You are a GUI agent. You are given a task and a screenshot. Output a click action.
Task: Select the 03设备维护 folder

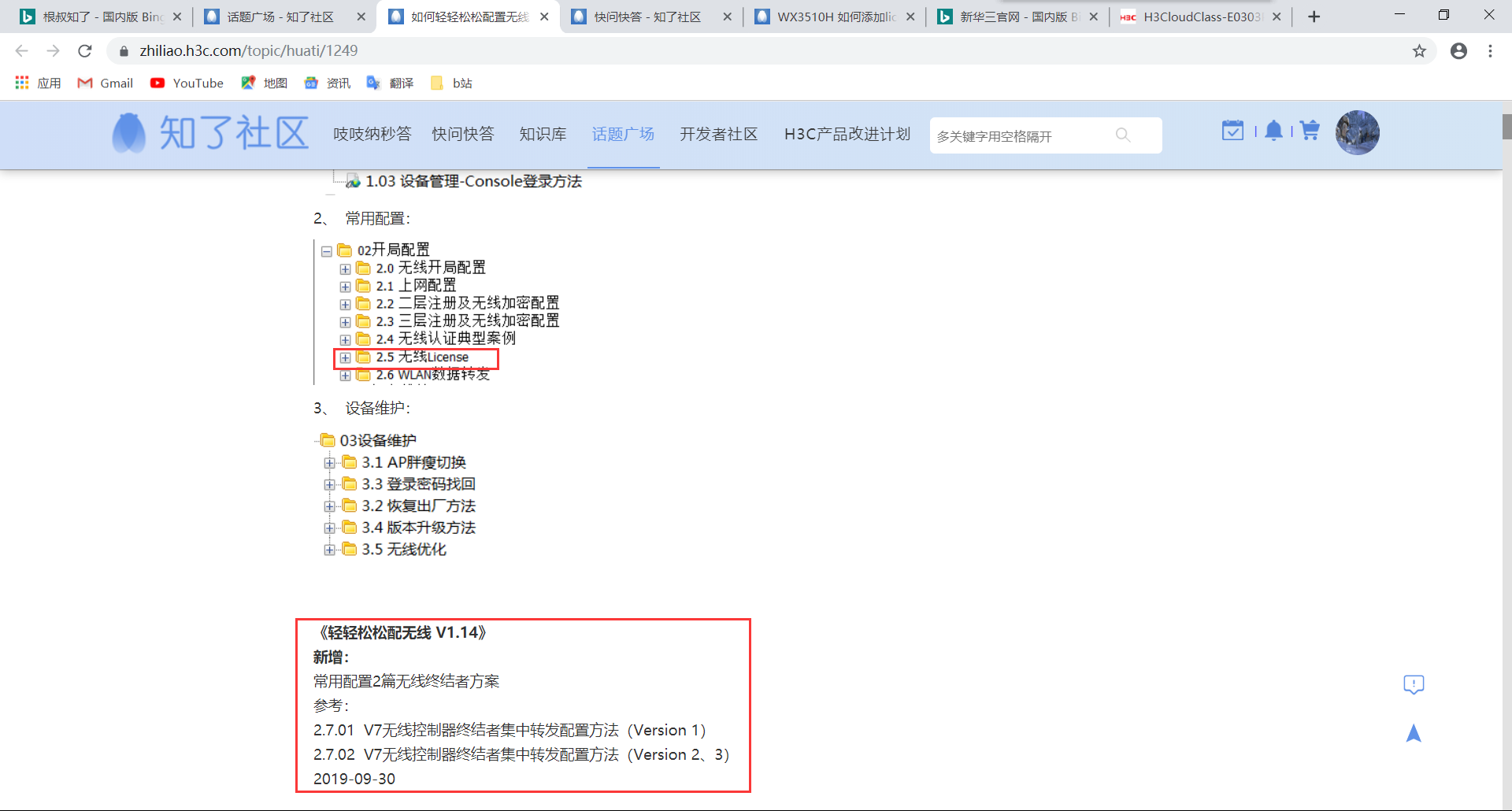coord(378,440)
